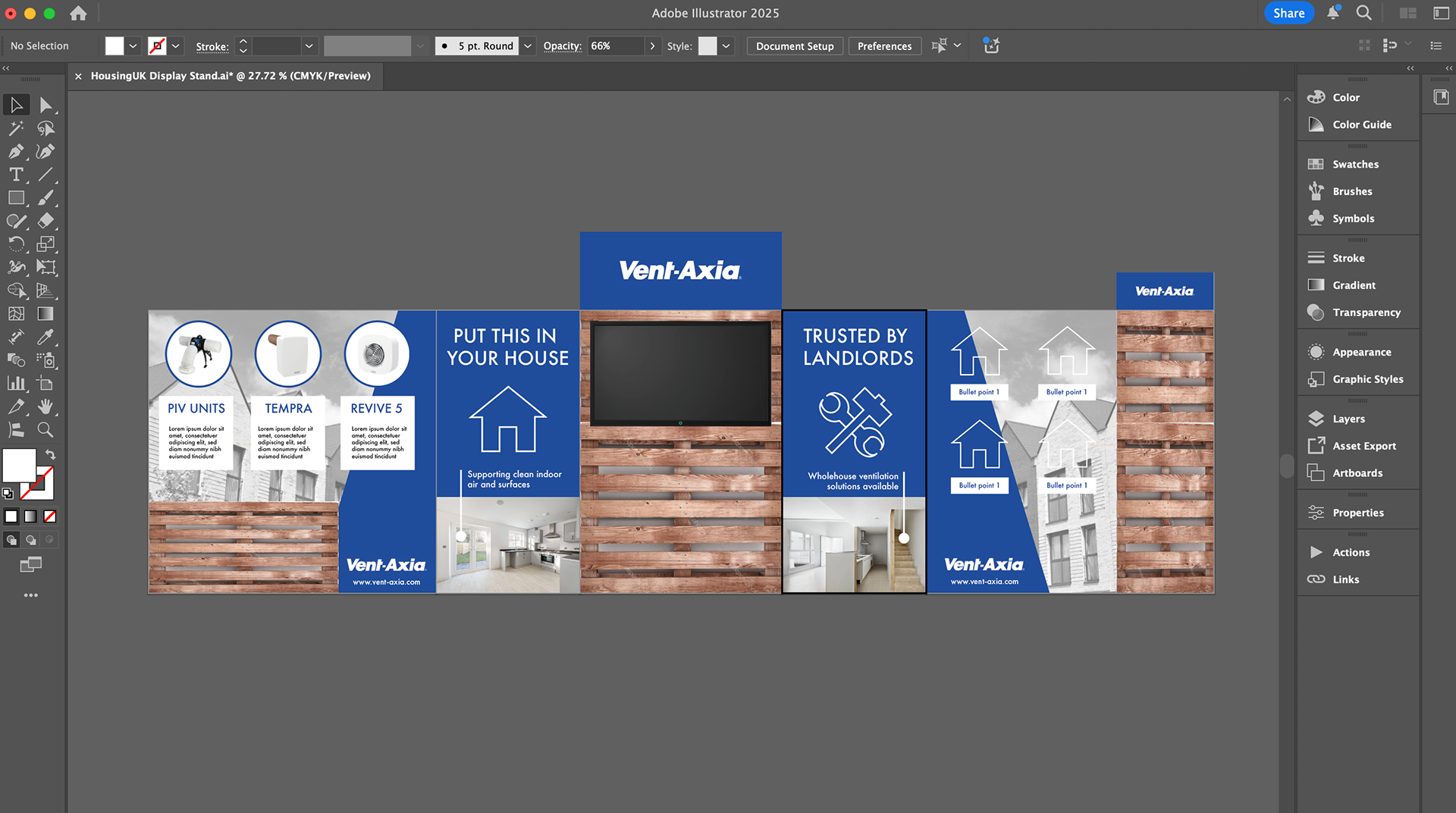This screenshot has height=813, width=1456.
Task: Enable Draw Behind mode
Action: [30, 540]
